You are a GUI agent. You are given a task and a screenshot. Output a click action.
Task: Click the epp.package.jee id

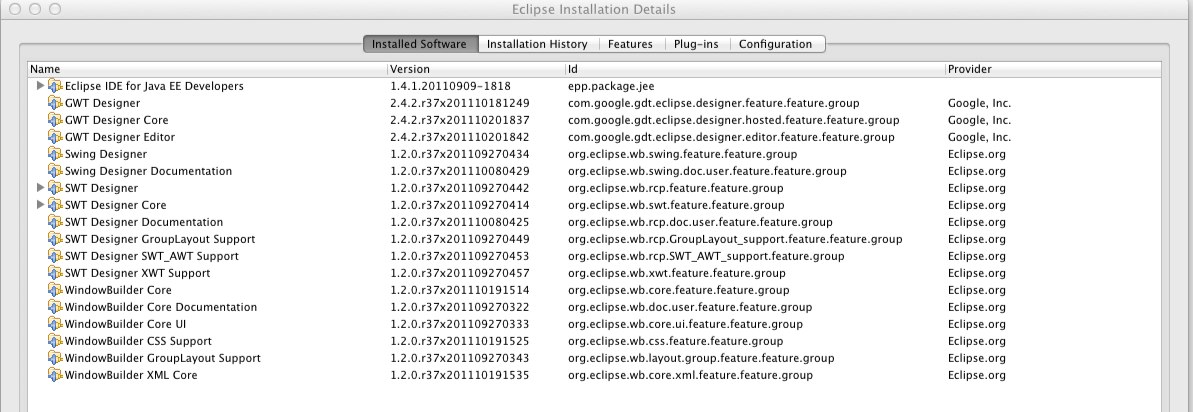[611, 86]
